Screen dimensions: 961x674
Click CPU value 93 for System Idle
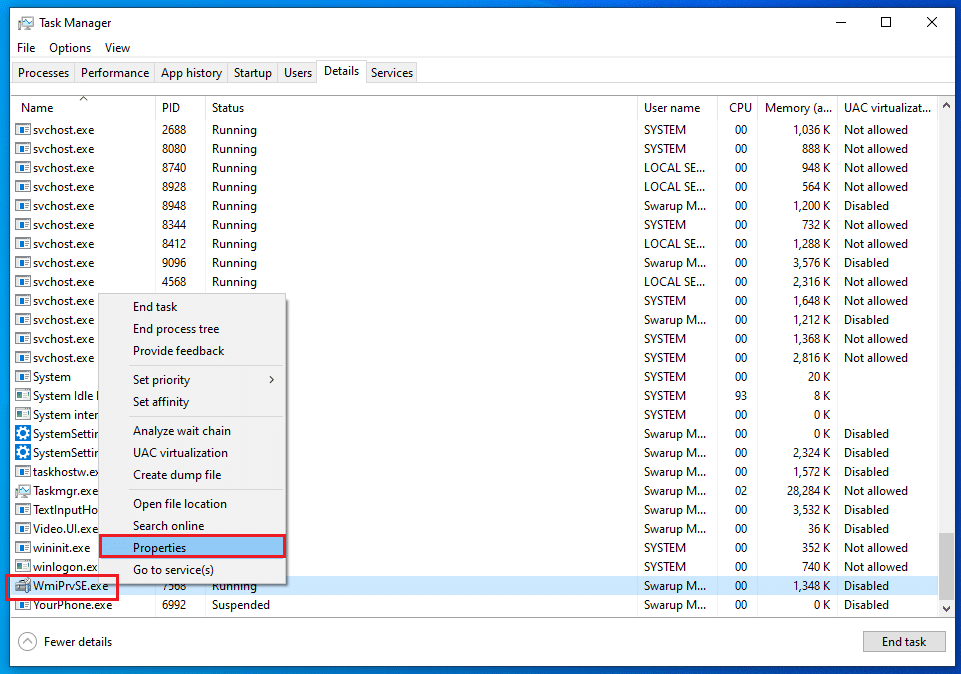(741, 395)
